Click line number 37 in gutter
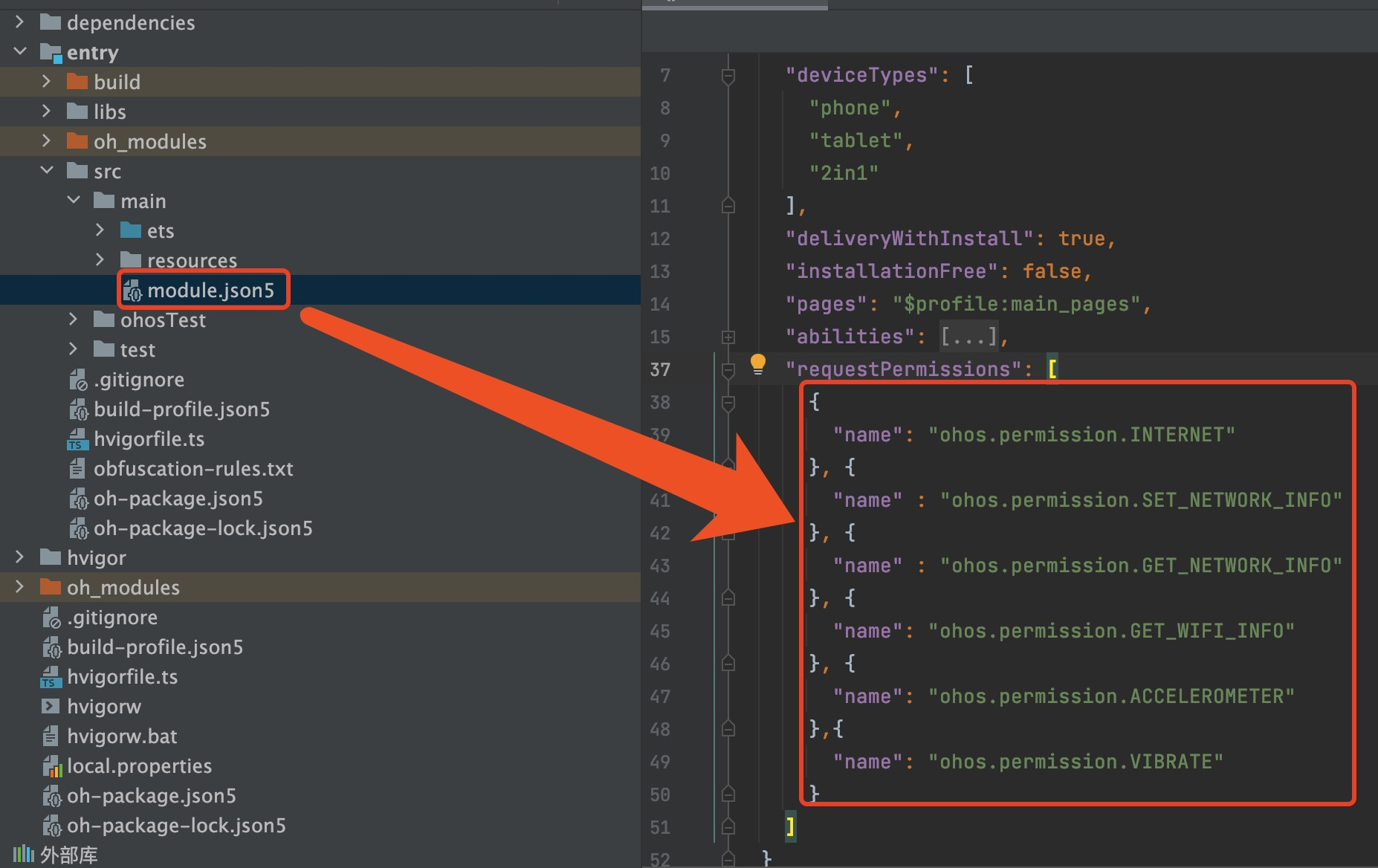This screenshot has width=1378, height=868. (660, 369)
